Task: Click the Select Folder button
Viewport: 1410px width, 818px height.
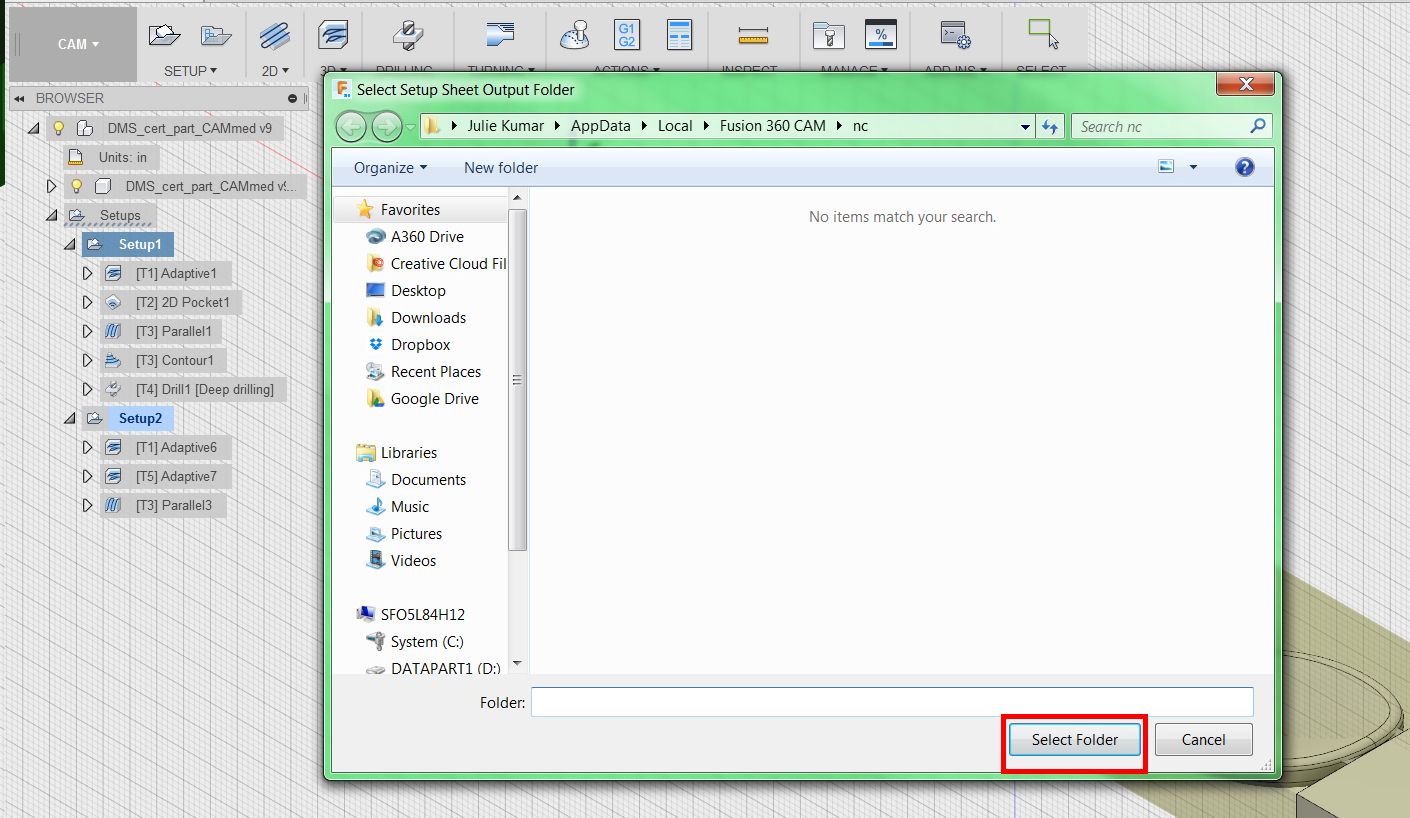Action: (x=1075, y=740)
